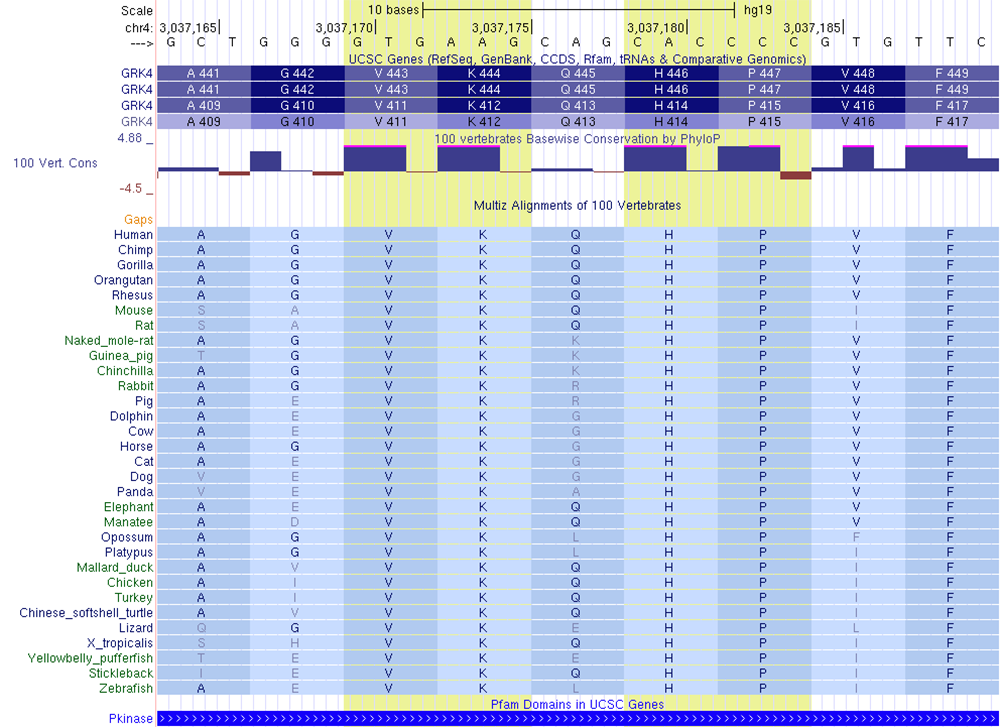Screen dimensions: 1000x727
Task: Click the 'D' residue in Manatee row
Action: [295, 522]
